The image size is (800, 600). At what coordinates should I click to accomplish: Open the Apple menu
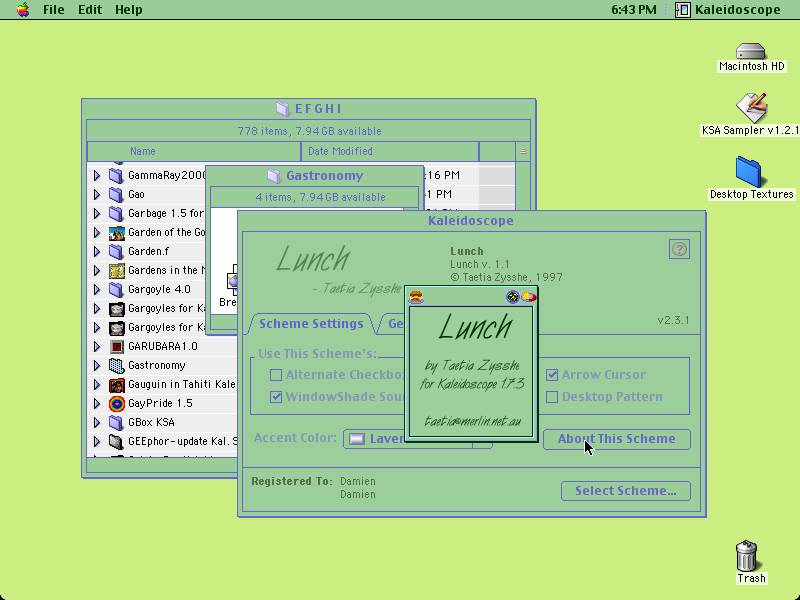[x=23, y=10]
